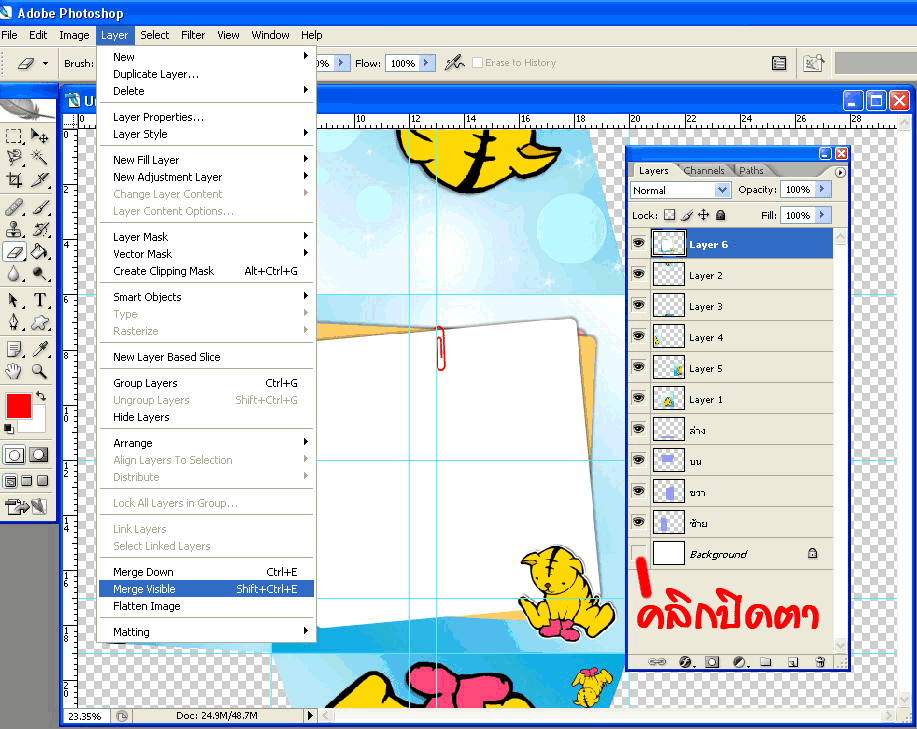Hide Layer 3 with its eye icon
The image size is (917, 729).
coord(639,305)
